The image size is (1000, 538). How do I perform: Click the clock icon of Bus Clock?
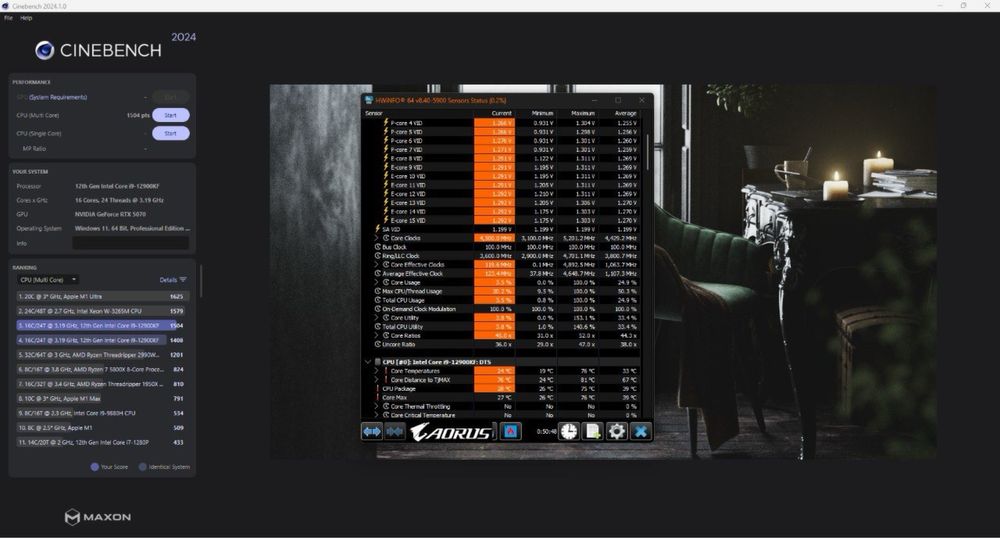(x=378, y=247)
